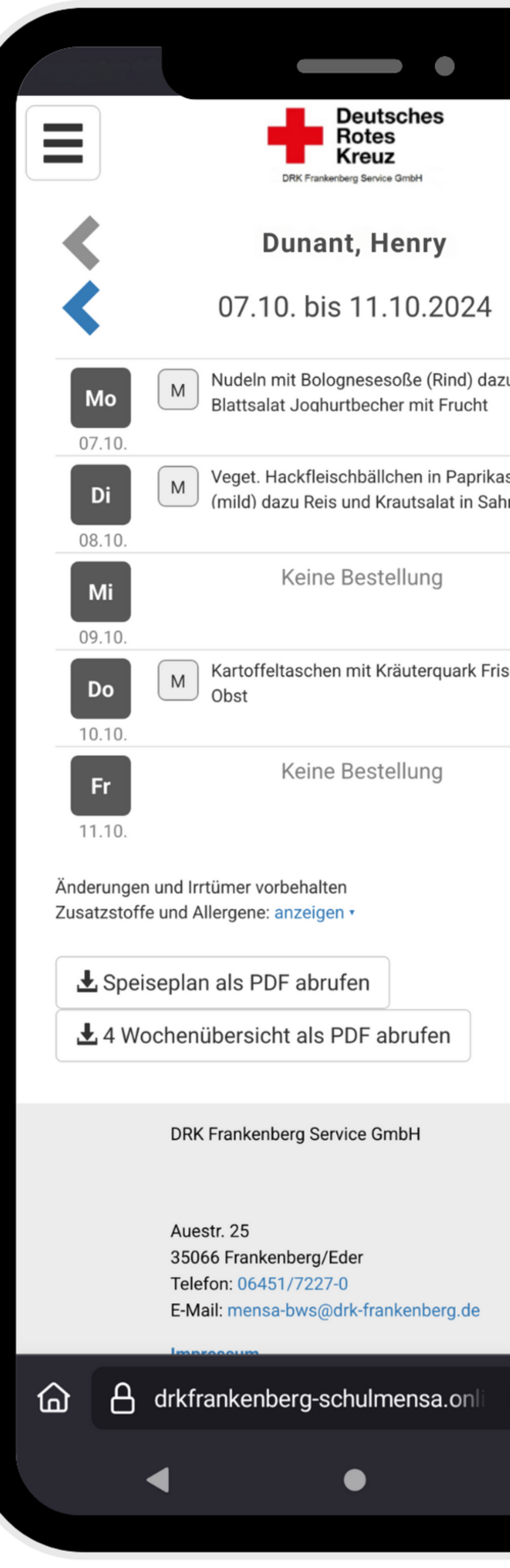Click footer DRK Frankenberg Service GmbH text
The image size is (510, 1568).
tap(295, 1134)
